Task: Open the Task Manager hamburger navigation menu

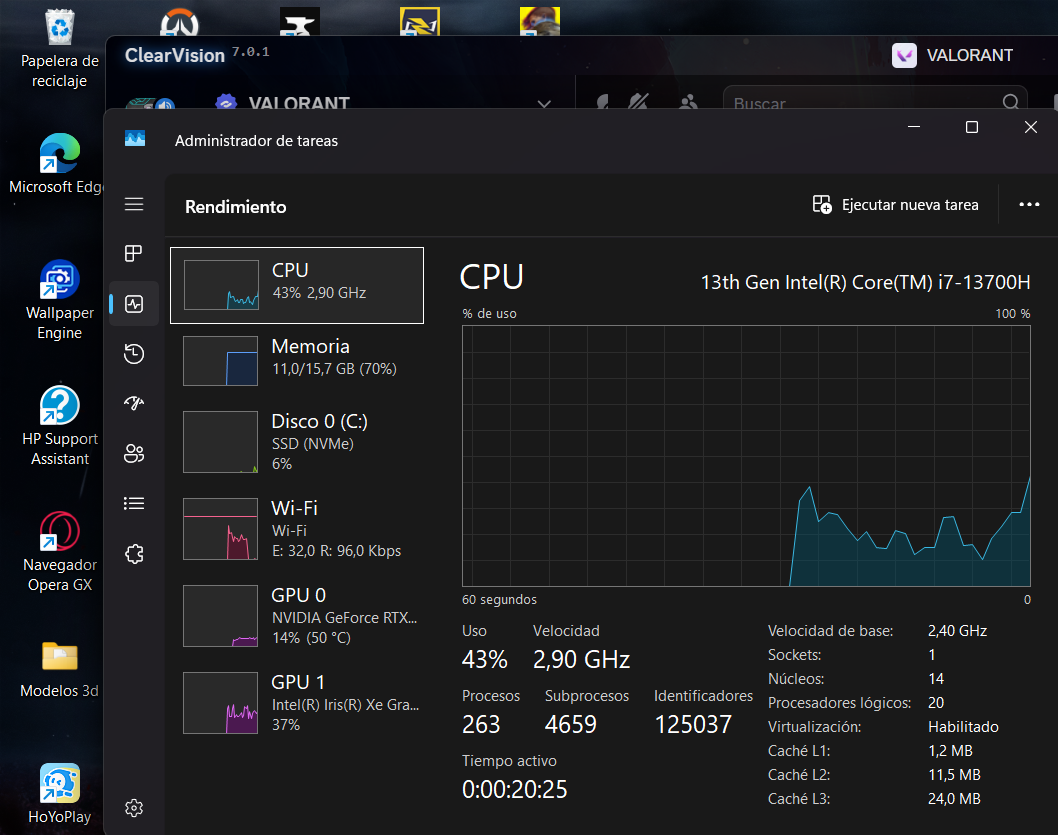Action: (134, 204)
